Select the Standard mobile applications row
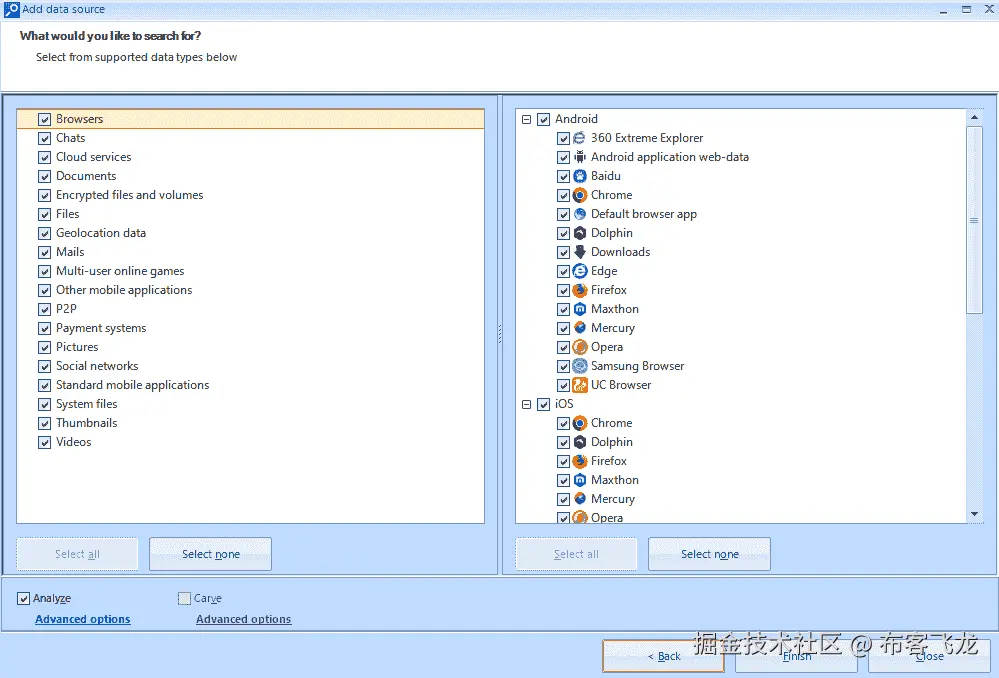Image resolution: width=999 pixels, height=678 pixels. [x=250, y=385]
